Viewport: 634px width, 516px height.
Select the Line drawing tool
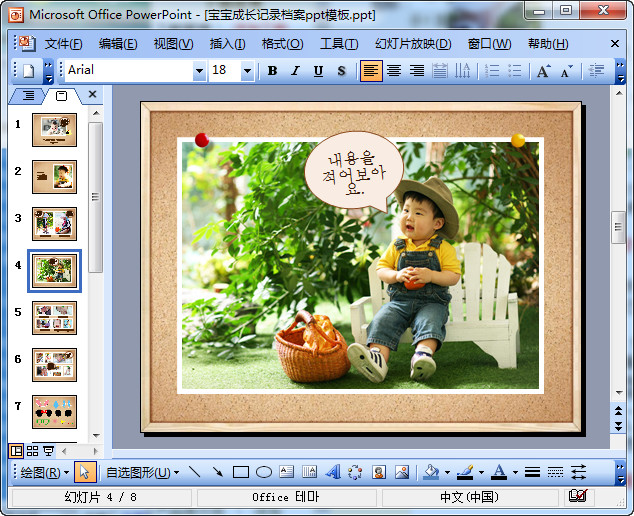click(195, 472)
